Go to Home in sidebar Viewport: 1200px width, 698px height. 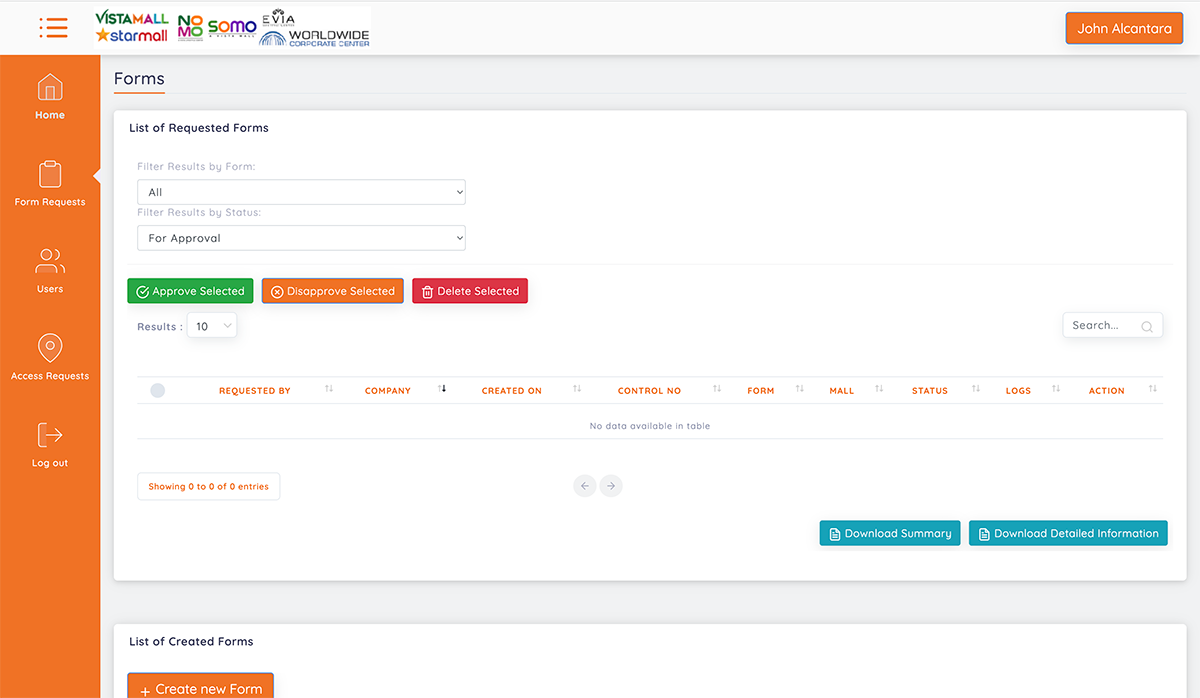50,89
